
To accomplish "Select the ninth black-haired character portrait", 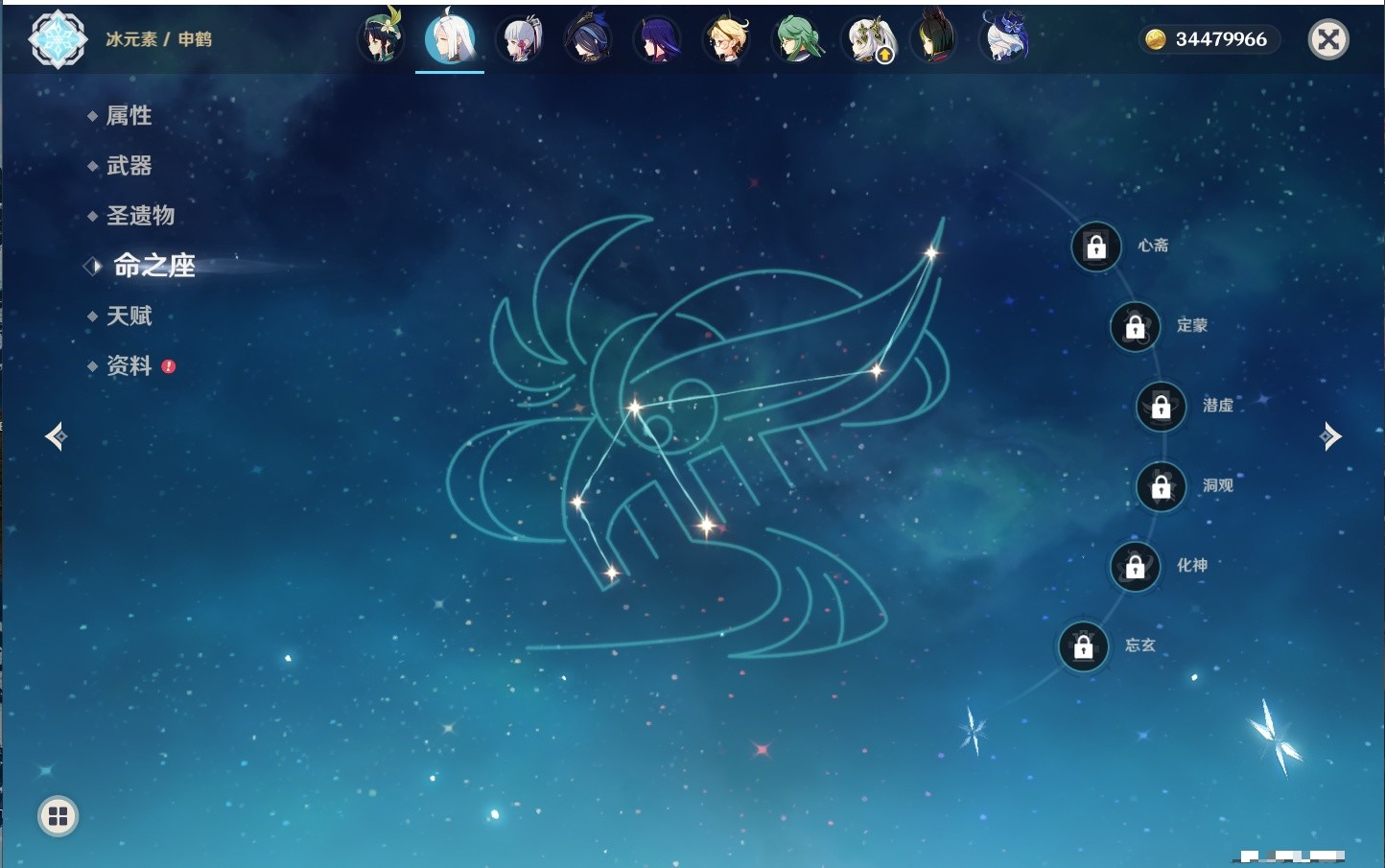I will pyautogui.click(x=934, y=38).
